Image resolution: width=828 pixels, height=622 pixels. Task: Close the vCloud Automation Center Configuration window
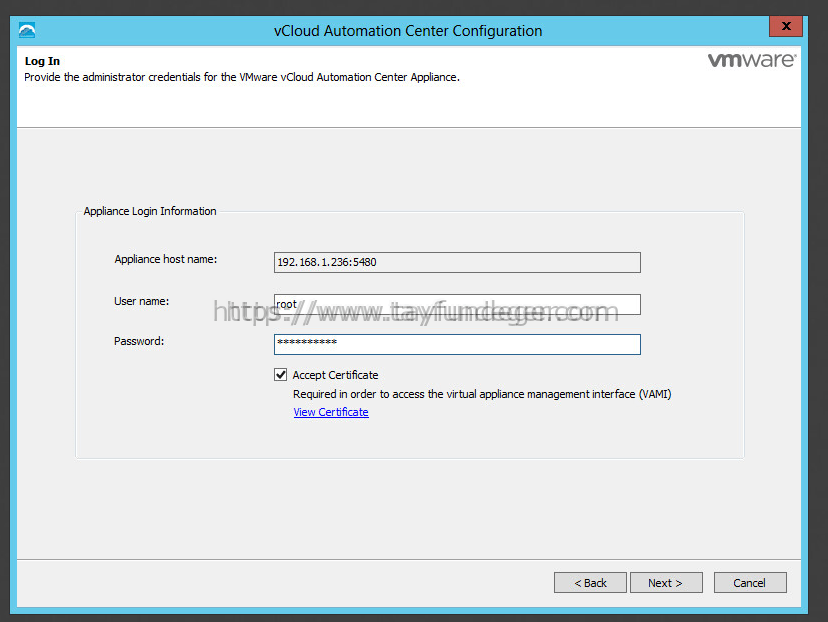[x=786, y=26]
